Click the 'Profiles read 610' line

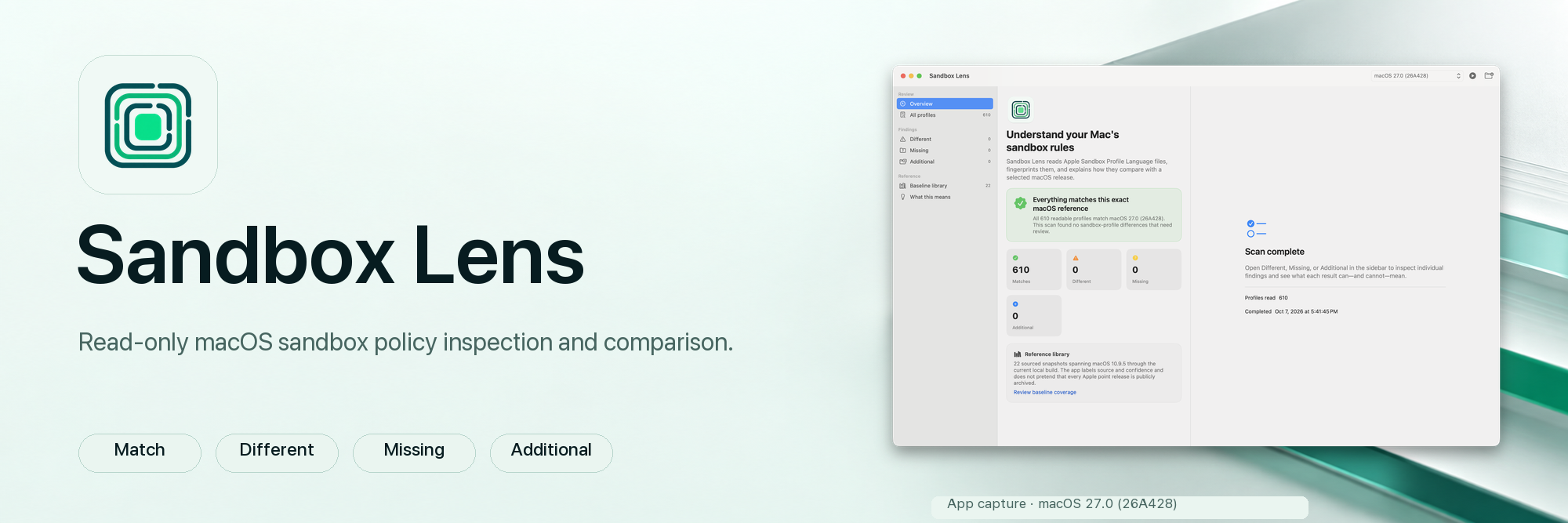[x=1266, y=298]
